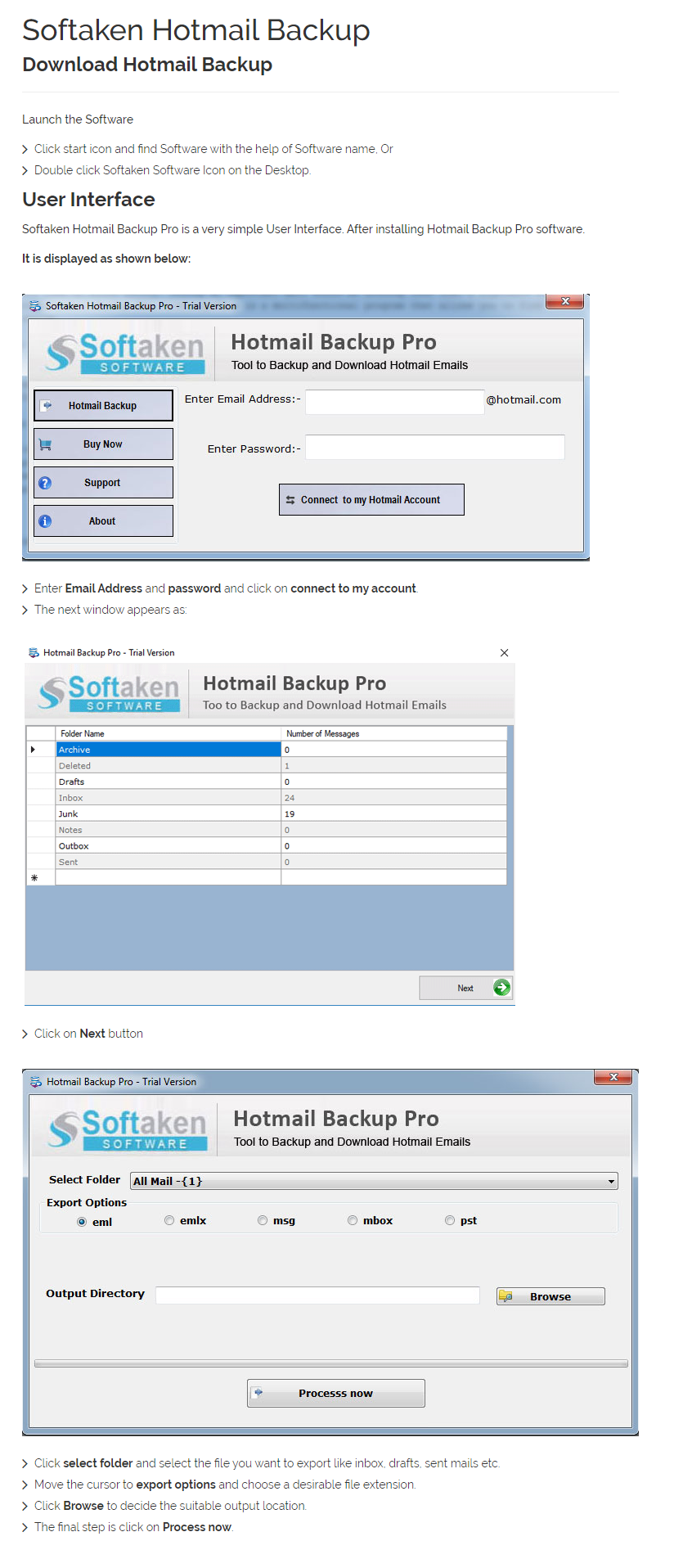This screenshot has height=1568, width=683.
Task: Click Connect to my Hotmail Account button
Action: [371, 499]
